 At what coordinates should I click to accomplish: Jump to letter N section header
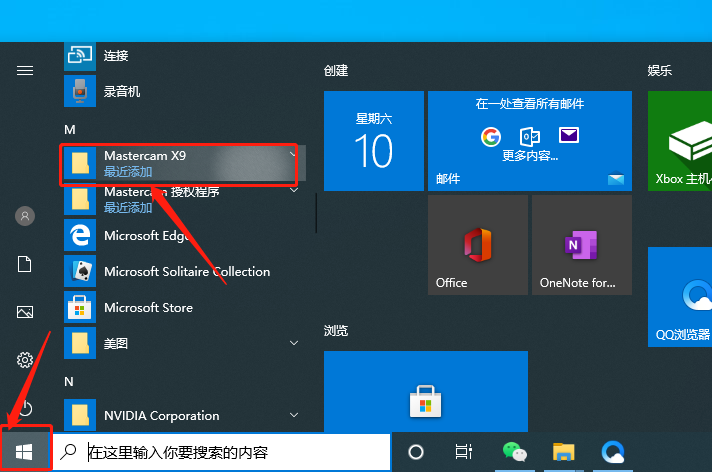pos(69,382)
